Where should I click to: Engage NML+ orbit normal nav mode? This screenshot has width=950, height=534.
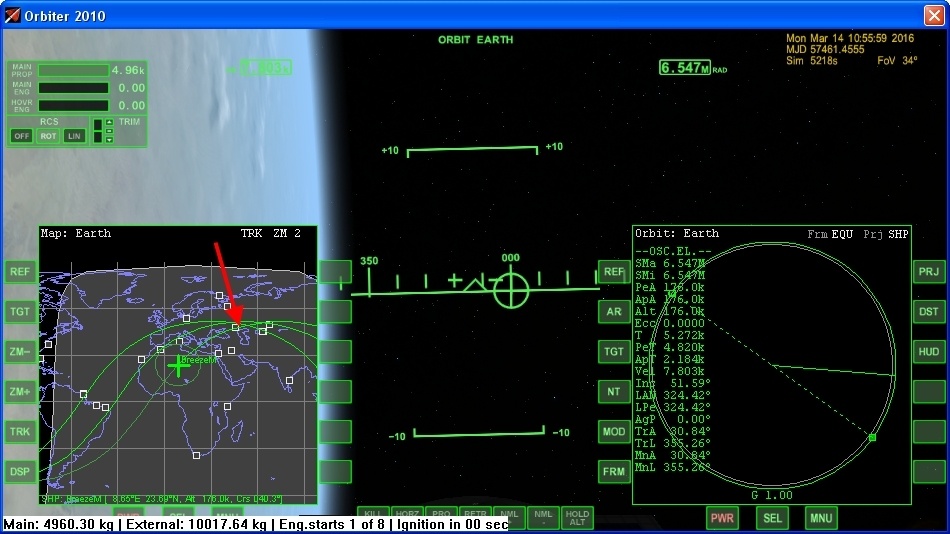509,517
